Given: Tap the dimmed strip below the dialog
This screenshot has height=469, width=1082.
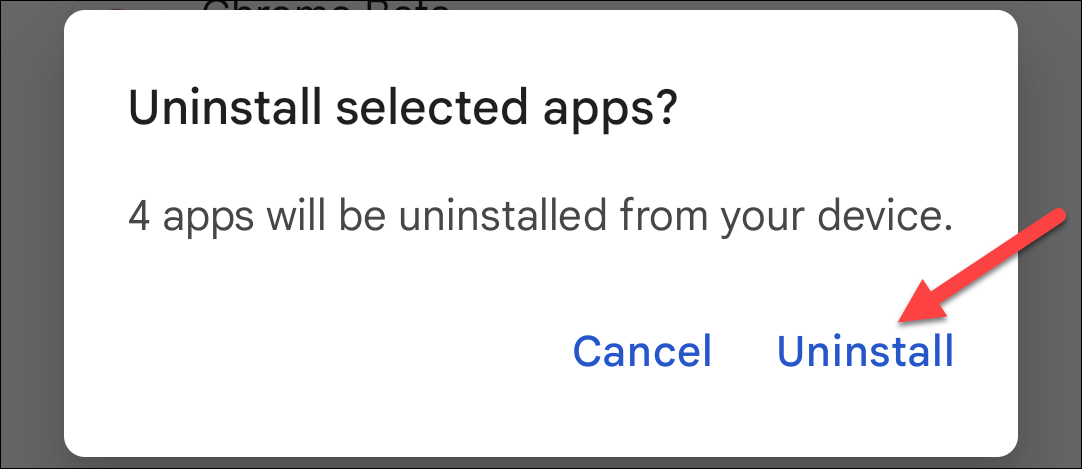Looking at the screenshot, I should coord(540,462).
